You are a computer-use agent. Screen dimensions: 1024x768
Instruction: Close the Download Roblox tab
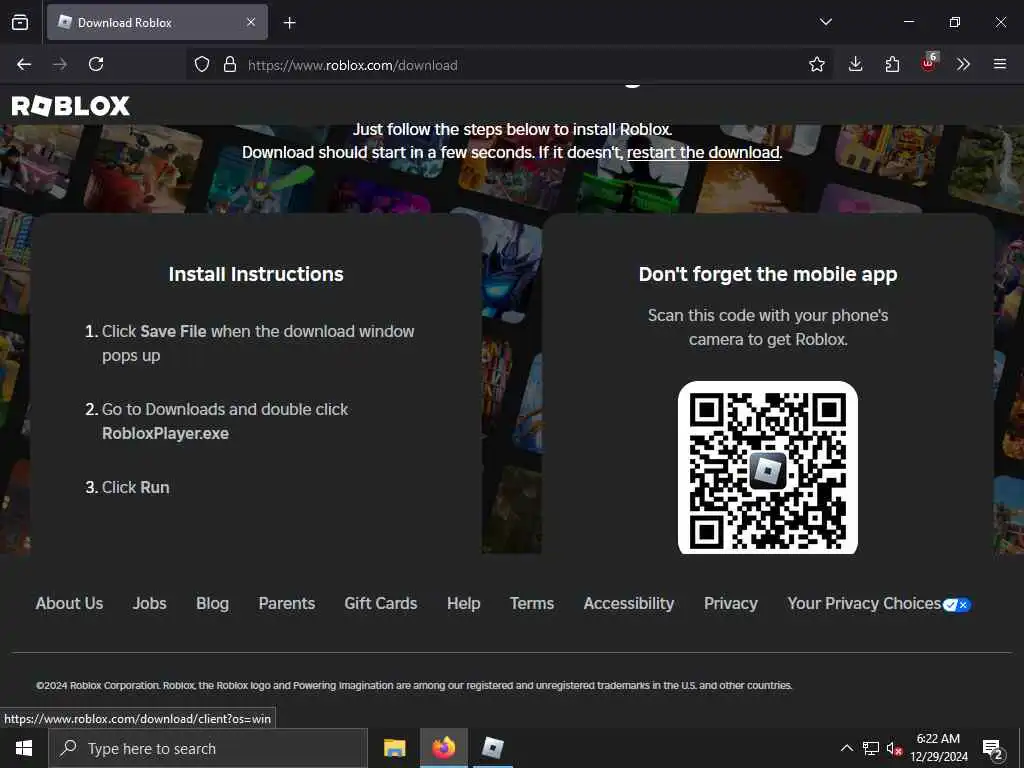point(251,22)
